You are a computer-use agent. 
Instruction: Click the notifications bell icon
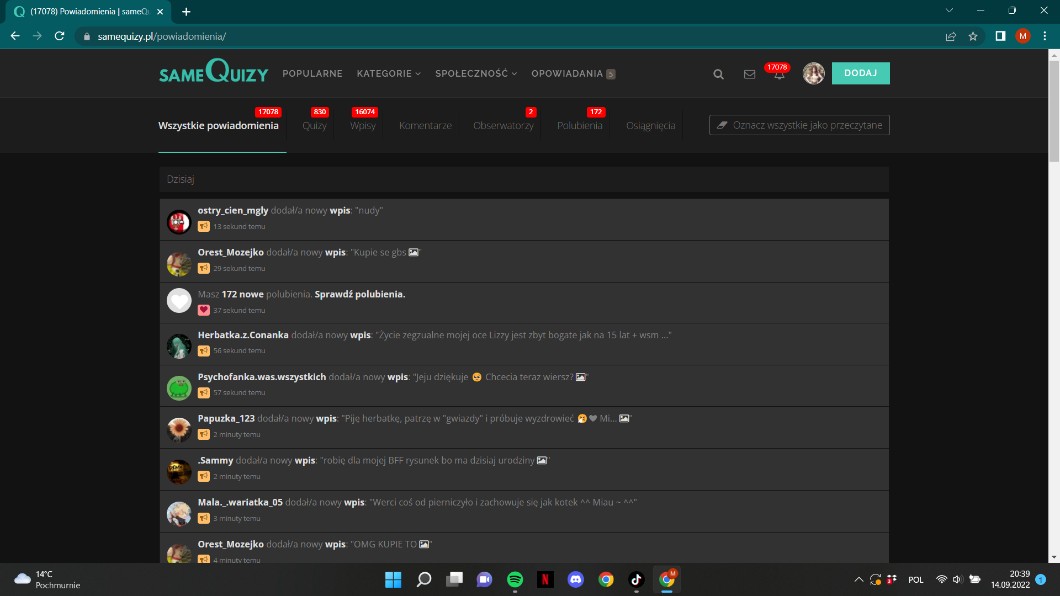click(x=779, y=75)
